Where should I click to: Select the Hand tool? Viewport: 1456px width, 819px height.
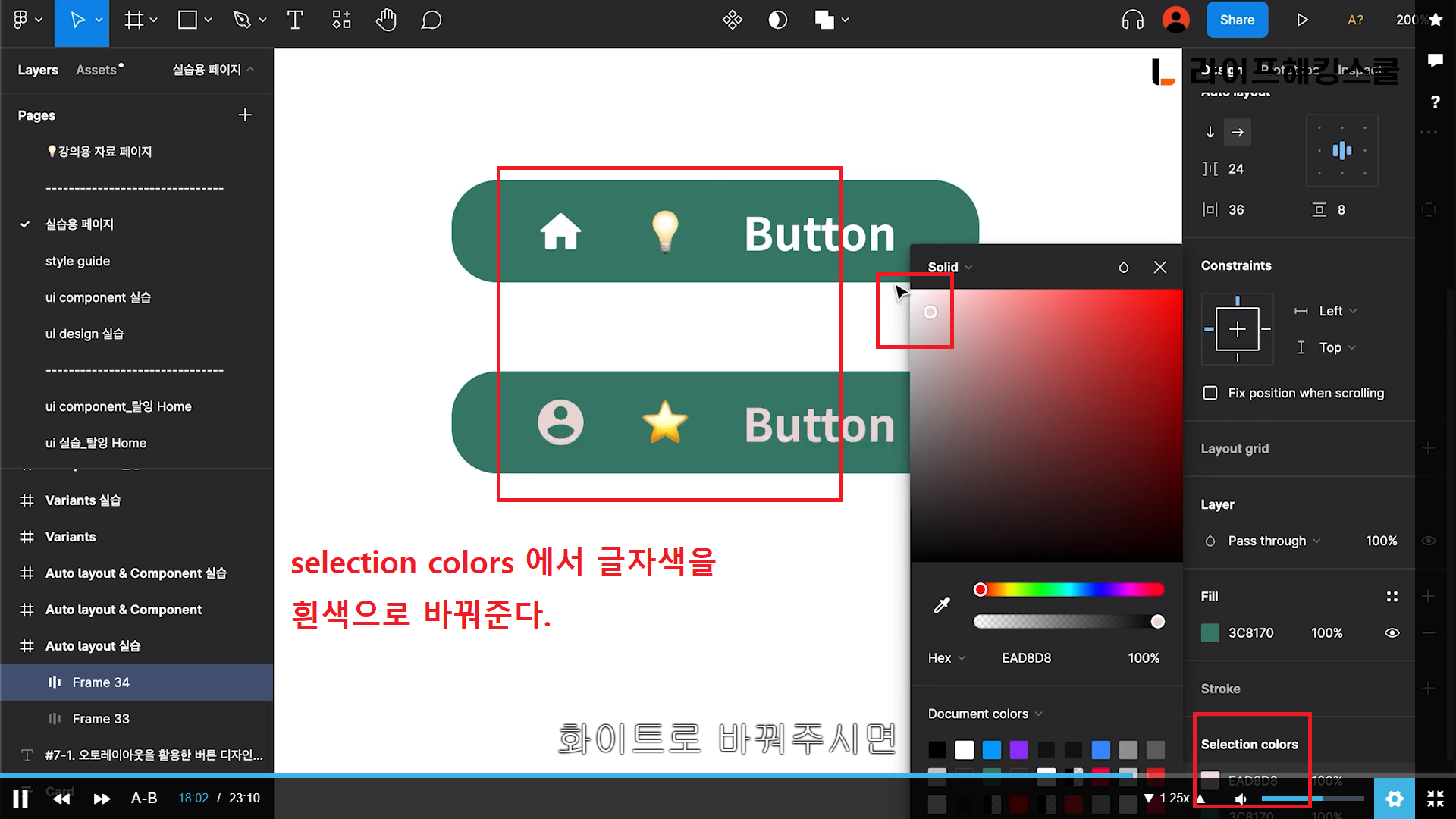(x=386, y=20)
